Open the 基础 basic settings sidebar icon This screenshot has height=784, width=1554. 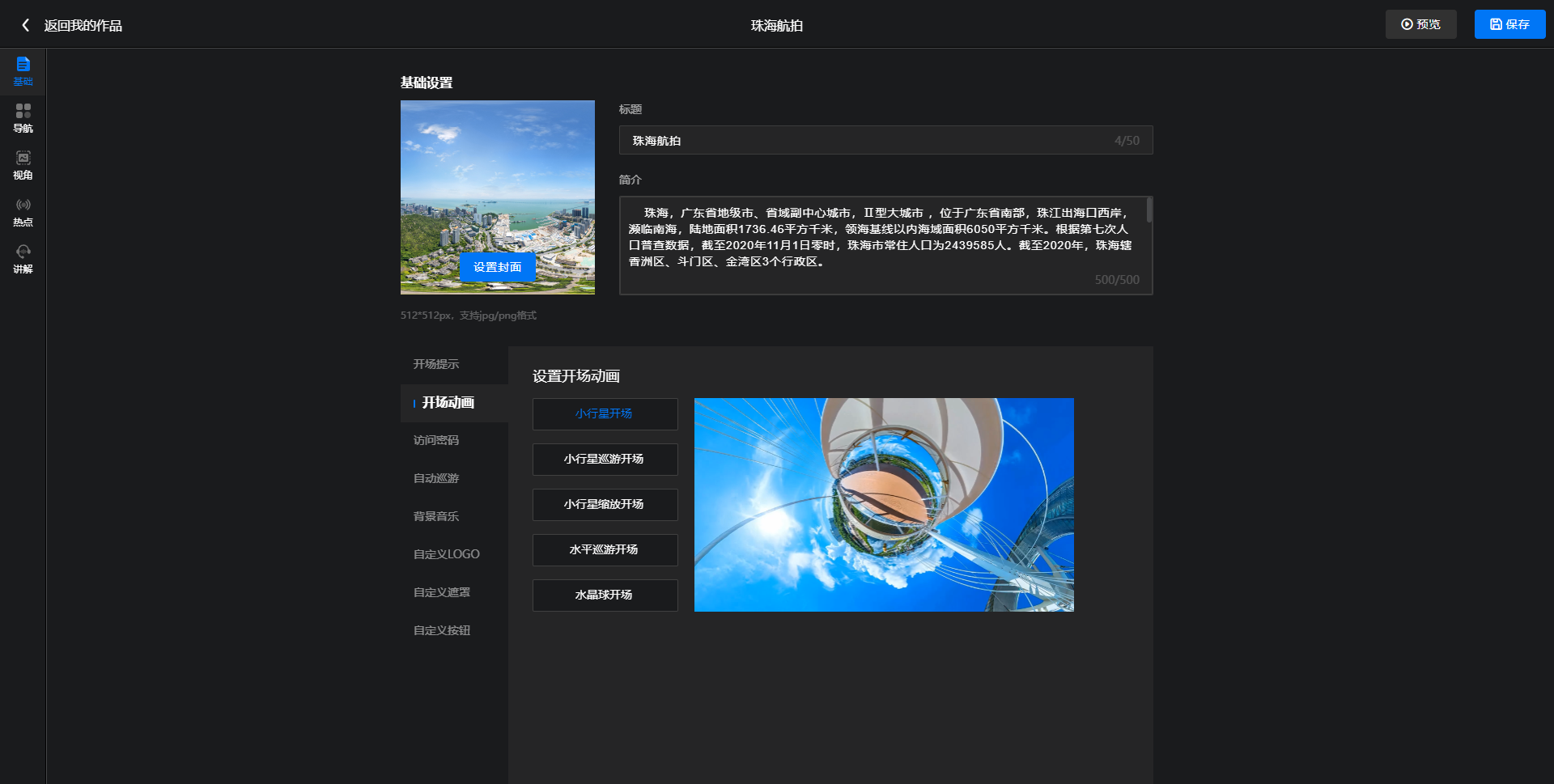pyautogui.click(x=23, y=71)
